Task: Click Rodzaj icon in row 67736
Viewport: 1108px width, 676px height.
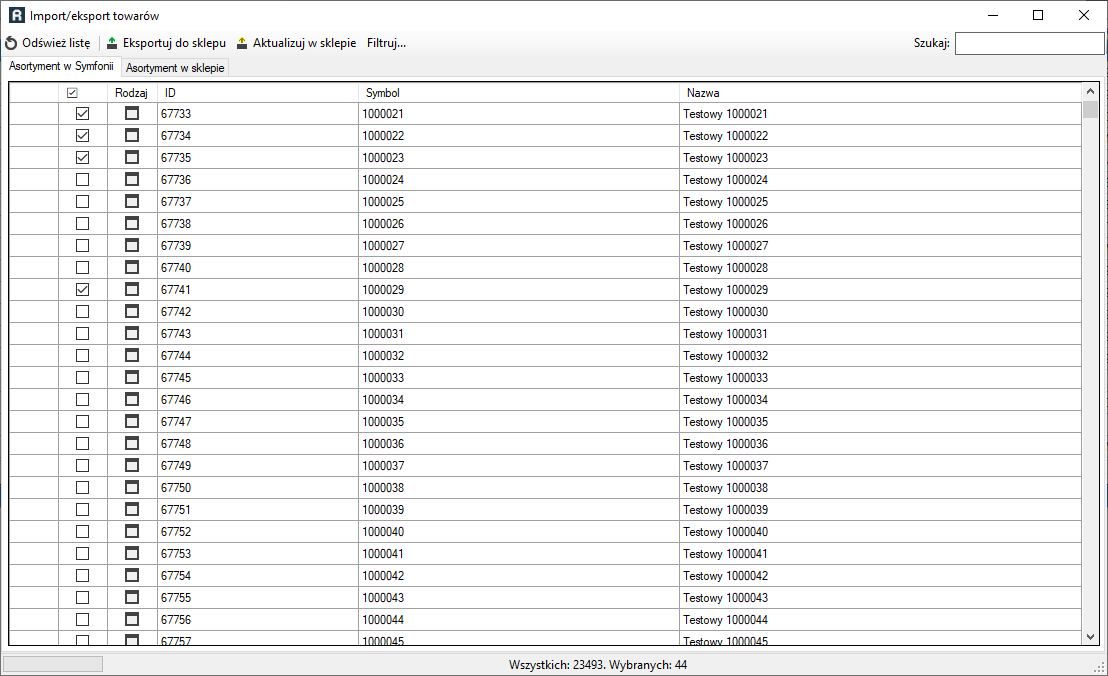Action: [x=132, y=179]
